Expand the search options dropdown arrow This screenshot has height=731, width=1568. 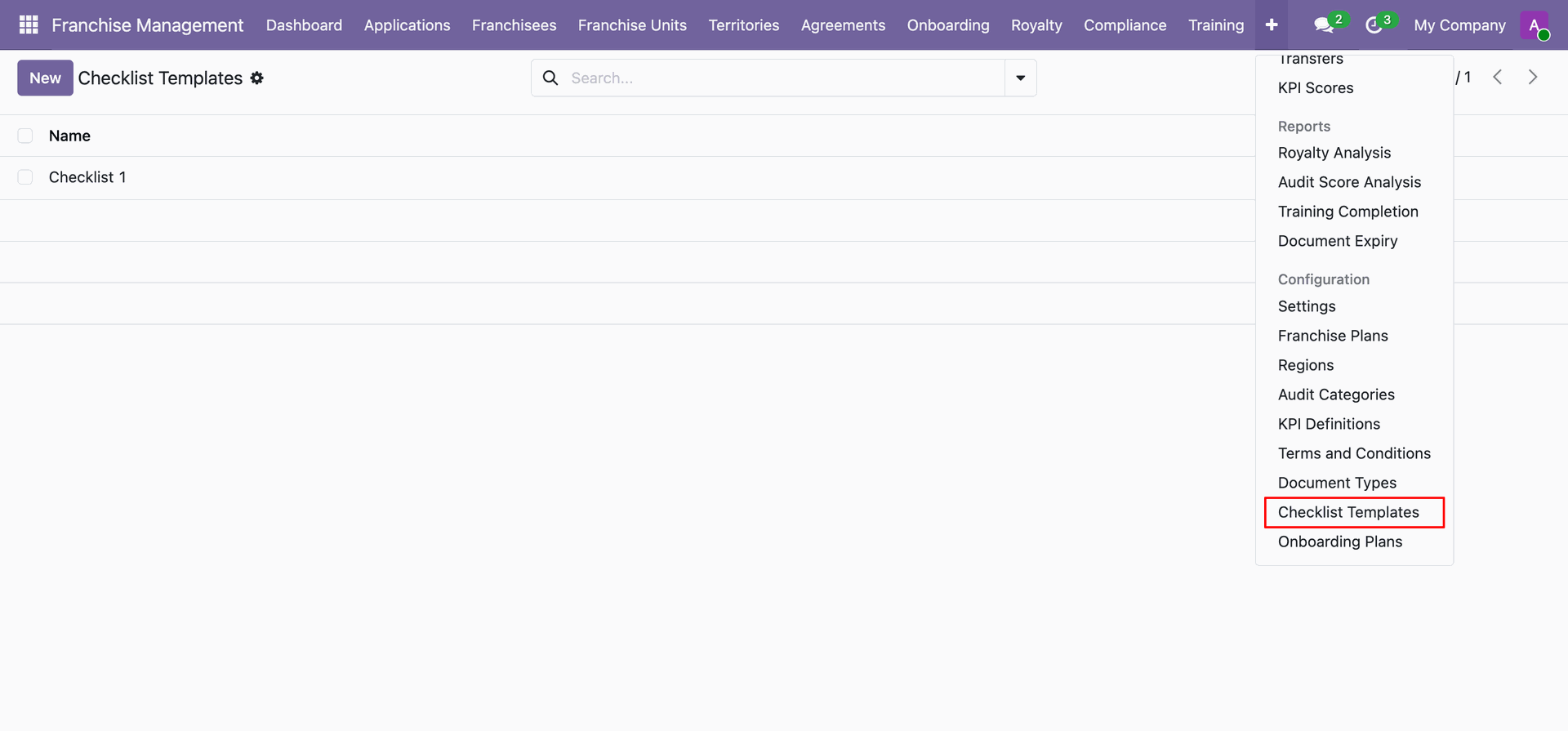click(1021, 78)
